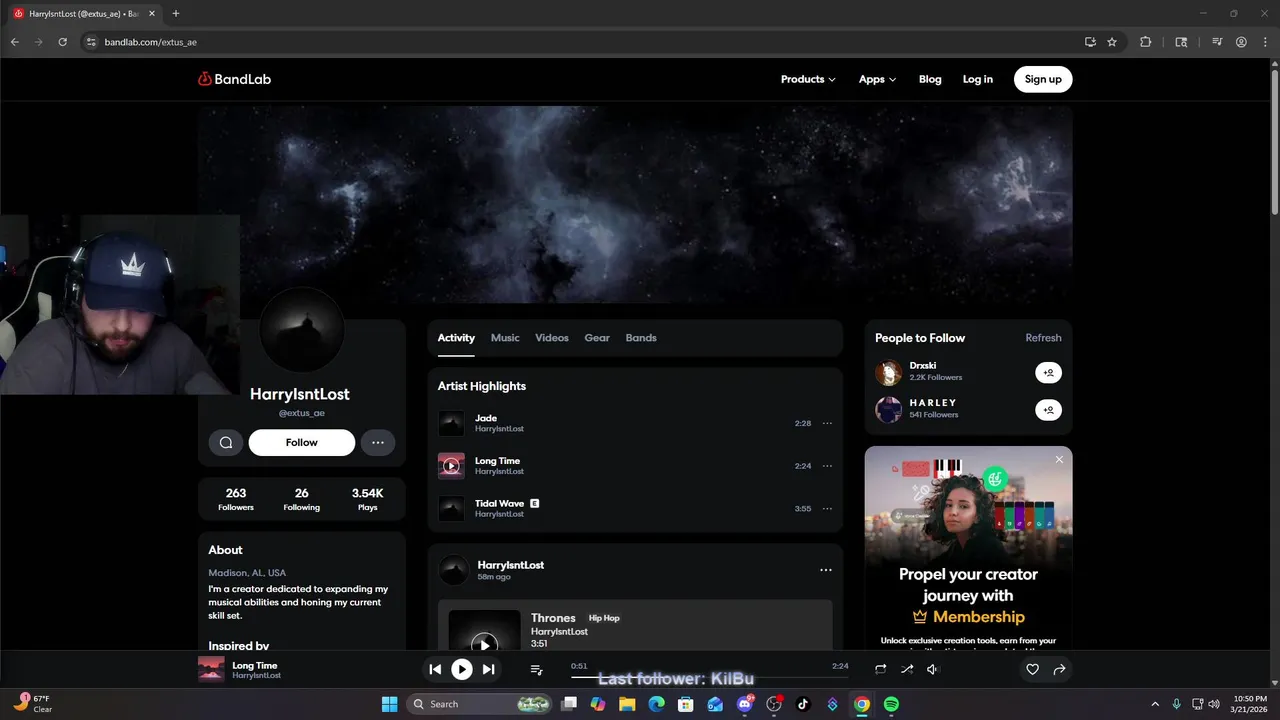This screenshot has height=720, width=1280.
Task: Open the Long Time now-playing cover art
Action: 211,670
